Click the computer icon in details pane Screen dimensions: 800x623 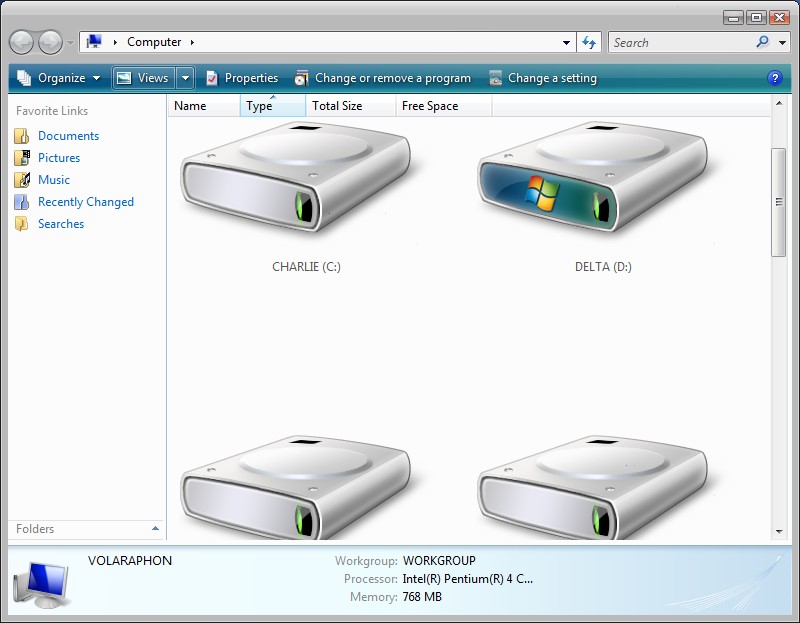(x=41, y=583)
